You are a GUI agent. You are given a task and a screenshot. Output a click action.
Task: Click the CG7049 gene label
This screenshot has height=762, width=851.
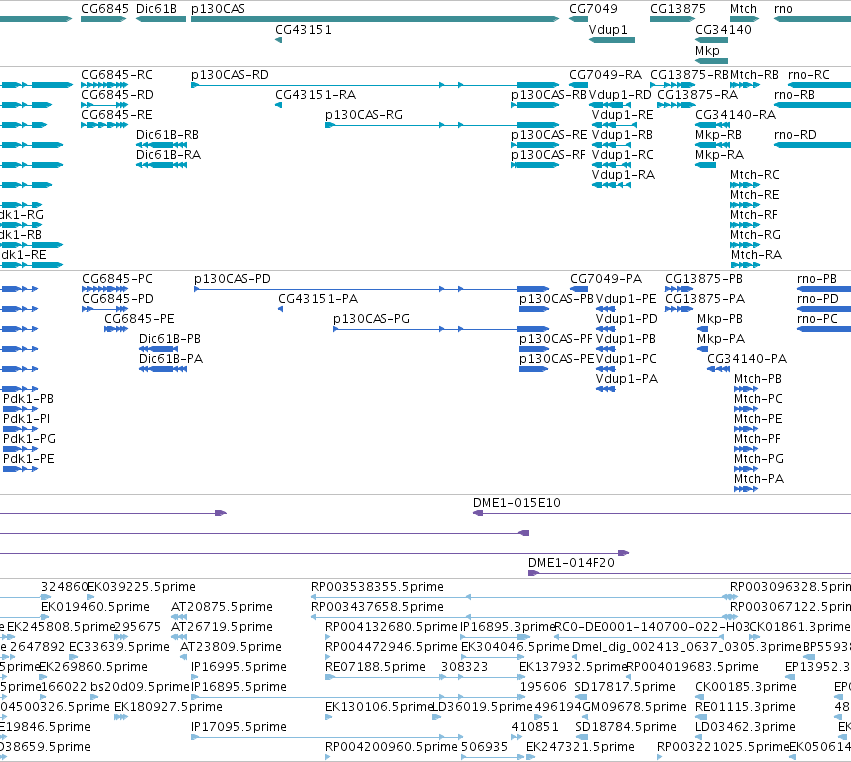(x=593, y=9)
